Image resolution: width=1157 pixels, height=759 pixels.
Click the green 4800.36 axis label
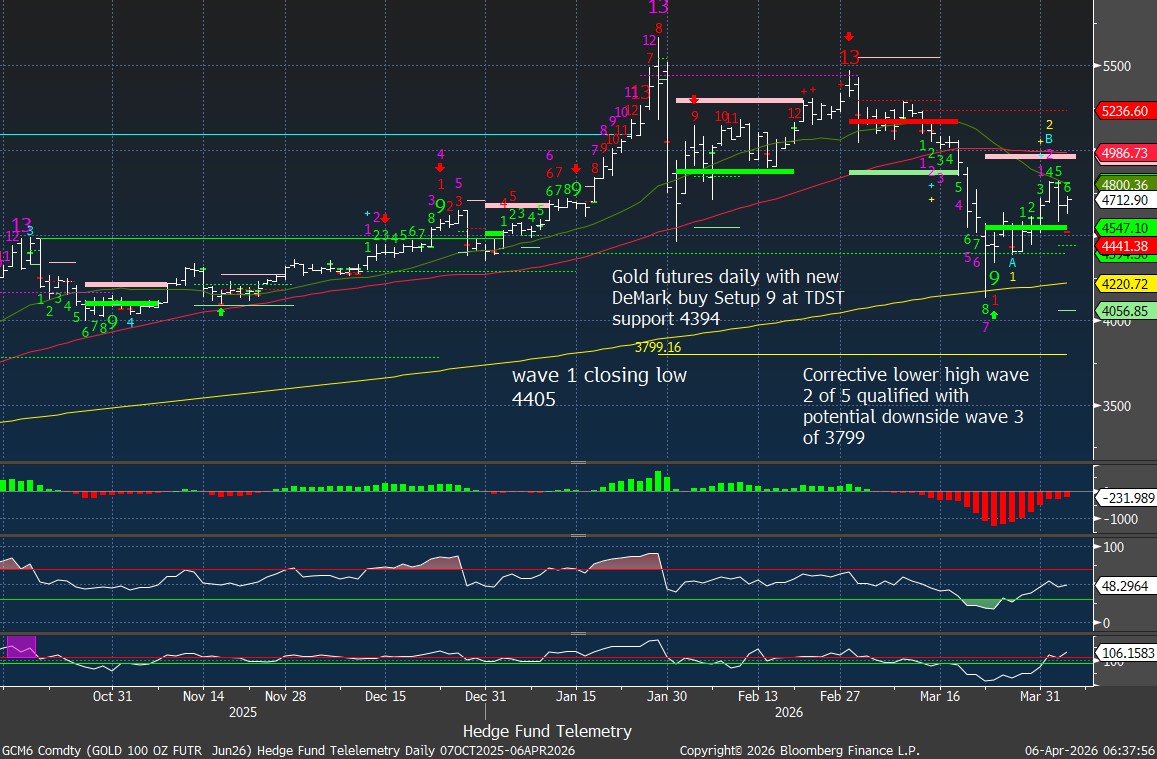pos(1125,184)
